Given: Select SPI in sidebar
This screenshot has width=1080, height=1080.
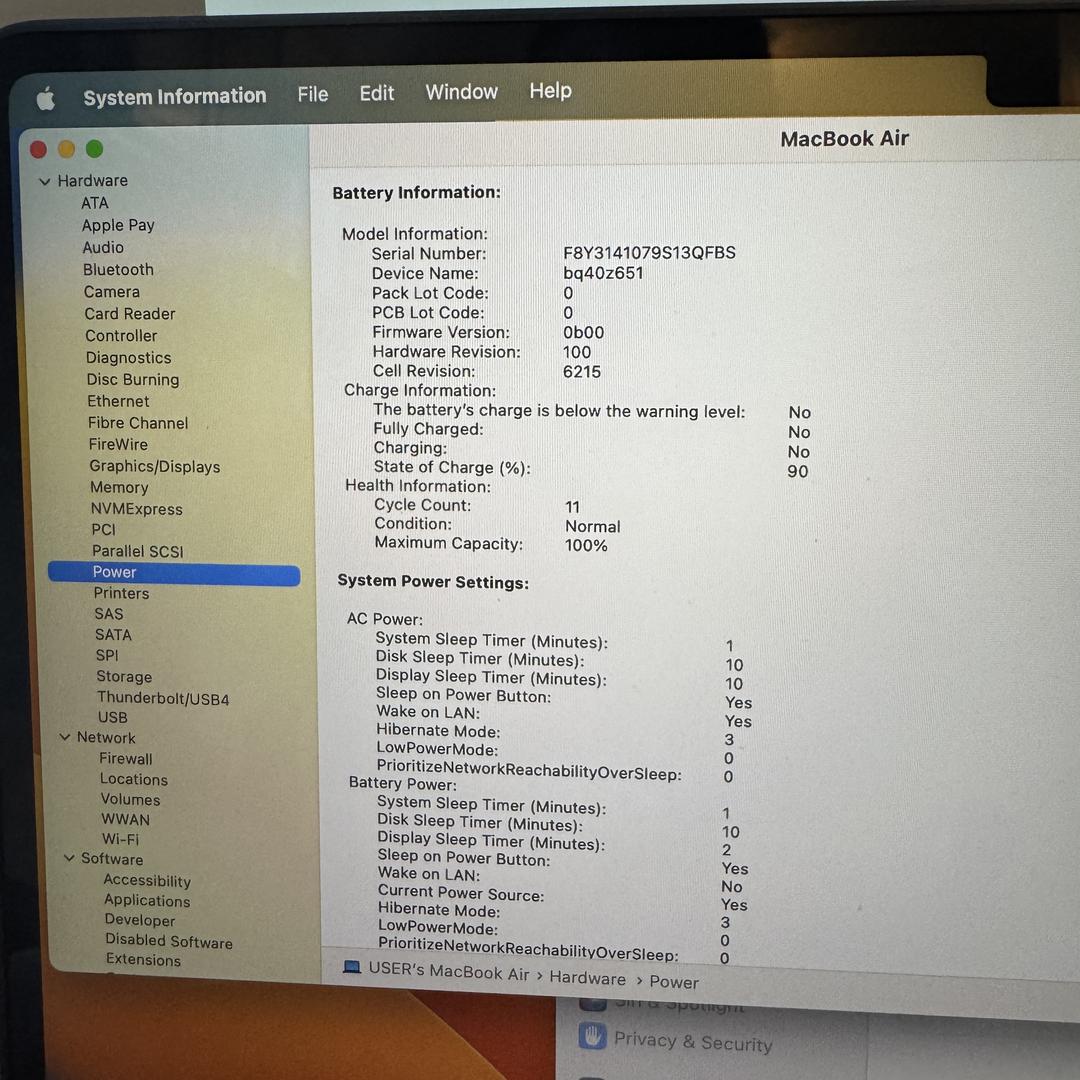Looking at the screenshot, I should click(107, 655).
